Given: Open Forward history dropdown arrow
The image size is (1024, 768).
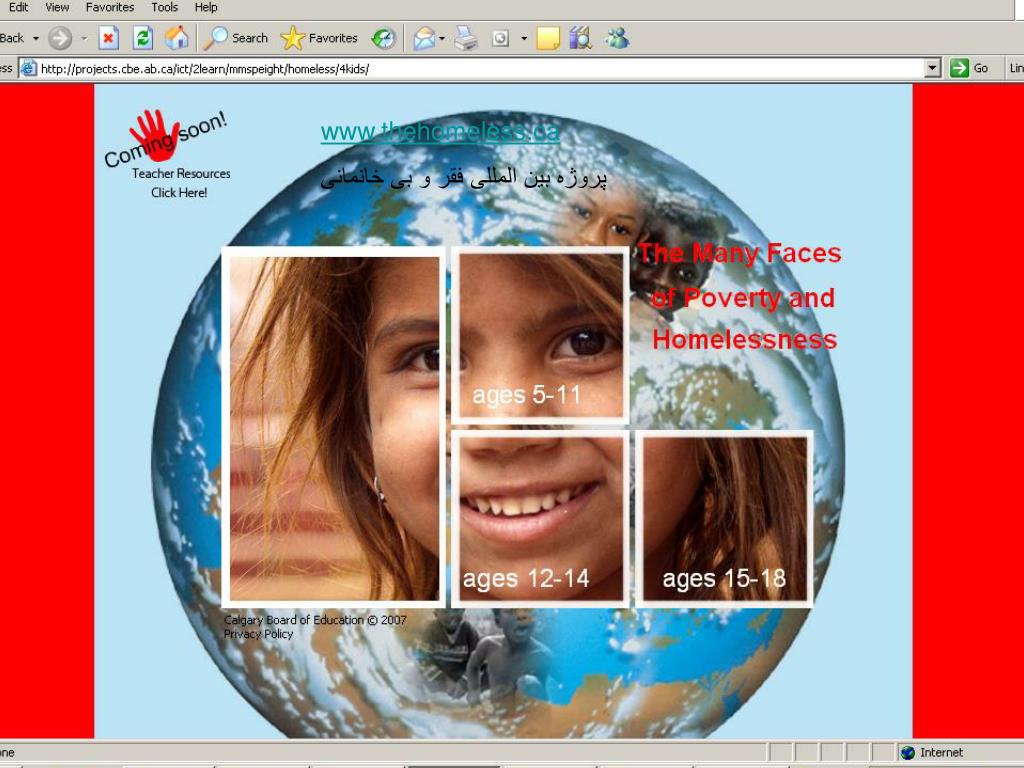Looking at the screenshot, I should (x=84, y=39).
